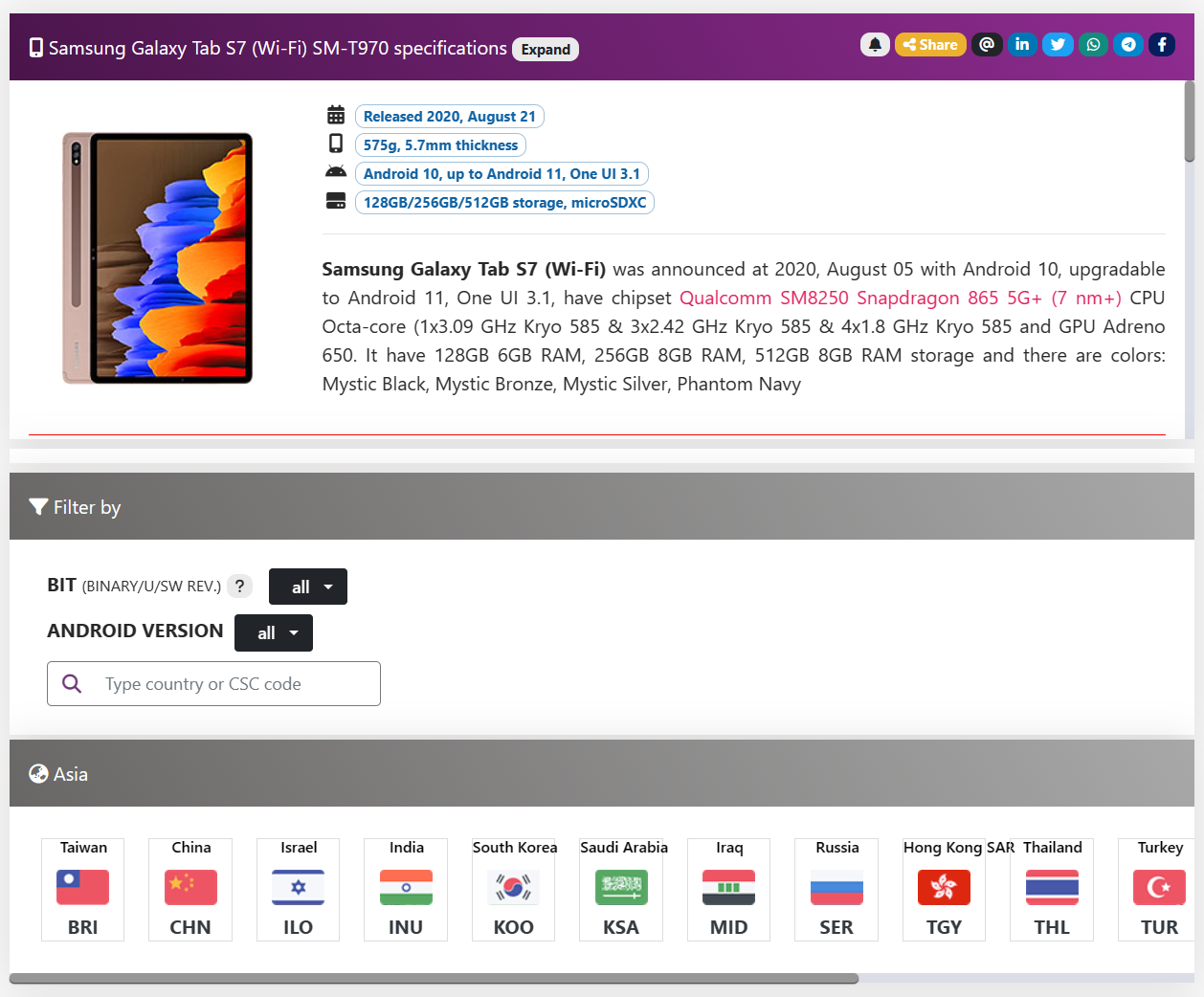The width and height of the screenshot is (1204, 997).
Task: Open the Qualcomm SM8250 Snapdragon 865 link
Action: pos(900,298)
